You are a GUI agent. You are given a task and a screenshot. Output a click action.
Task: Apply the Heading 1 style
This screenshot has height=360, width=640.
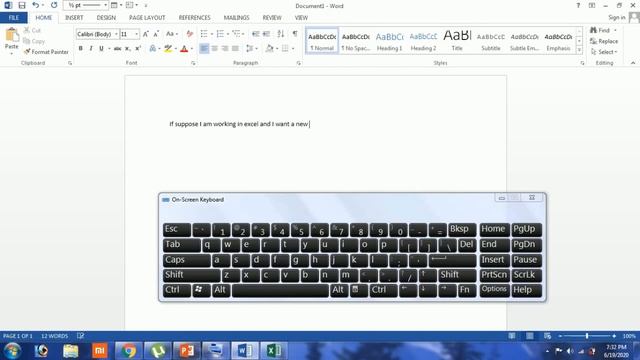[x=389, y=41]
